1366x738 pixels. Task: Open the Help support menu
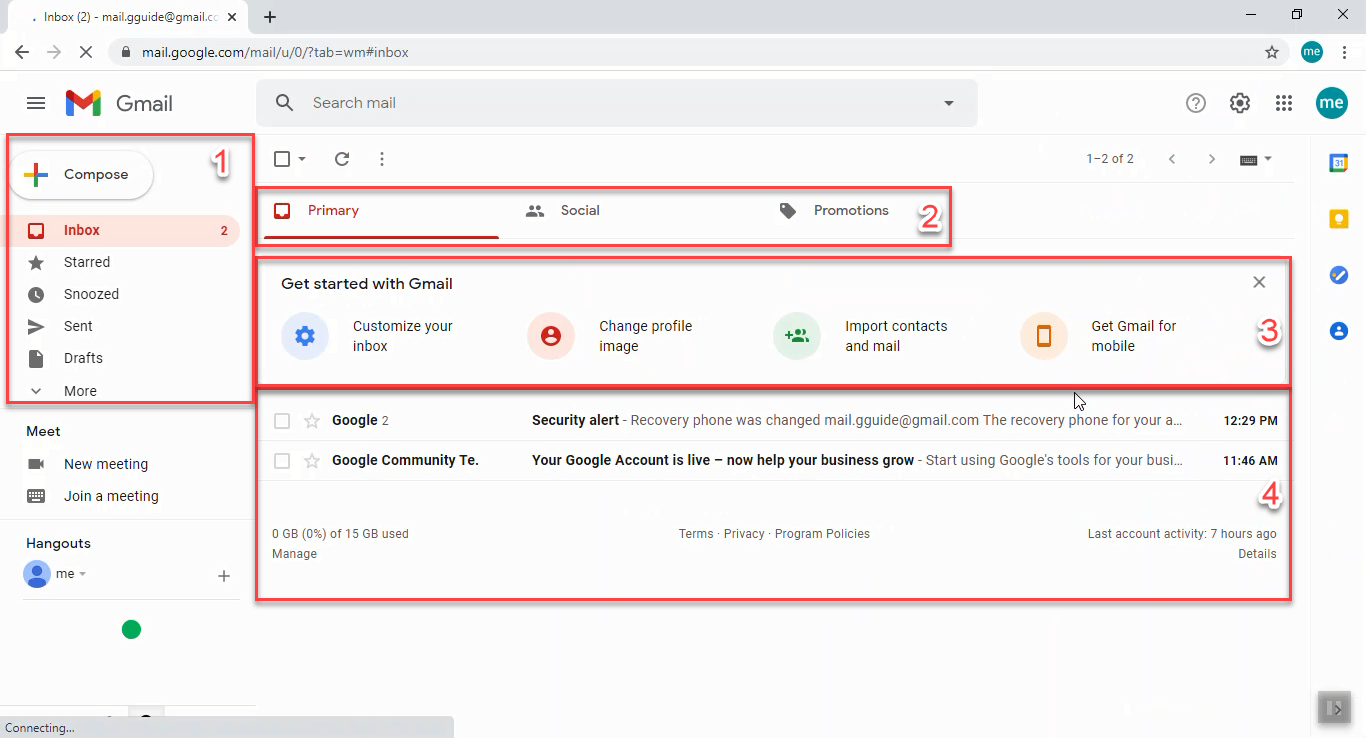[1195, 103]
